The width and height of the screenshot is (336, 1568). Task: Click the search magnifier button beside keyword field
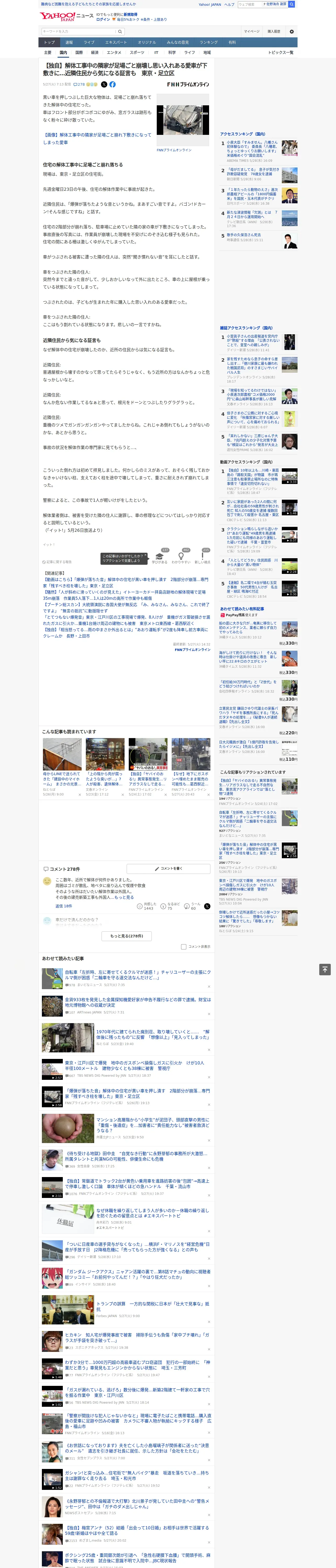[x=120, y=32]
